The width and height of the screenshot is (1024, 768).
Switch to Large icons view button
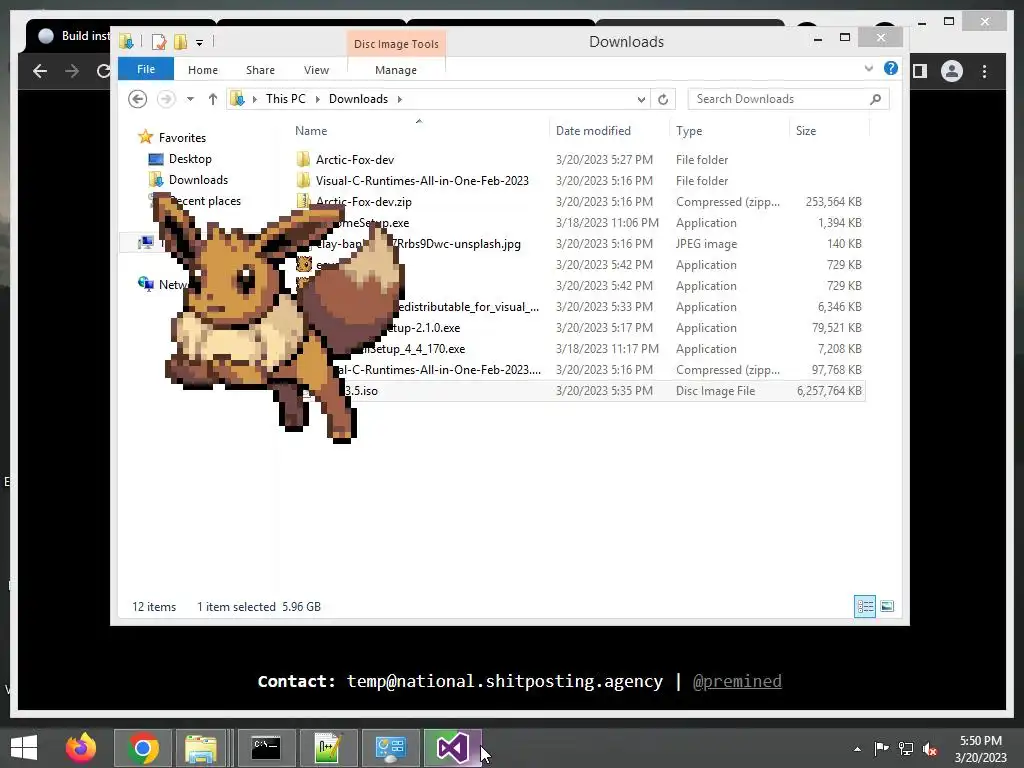pyautogui.click(x=887, y=607)
